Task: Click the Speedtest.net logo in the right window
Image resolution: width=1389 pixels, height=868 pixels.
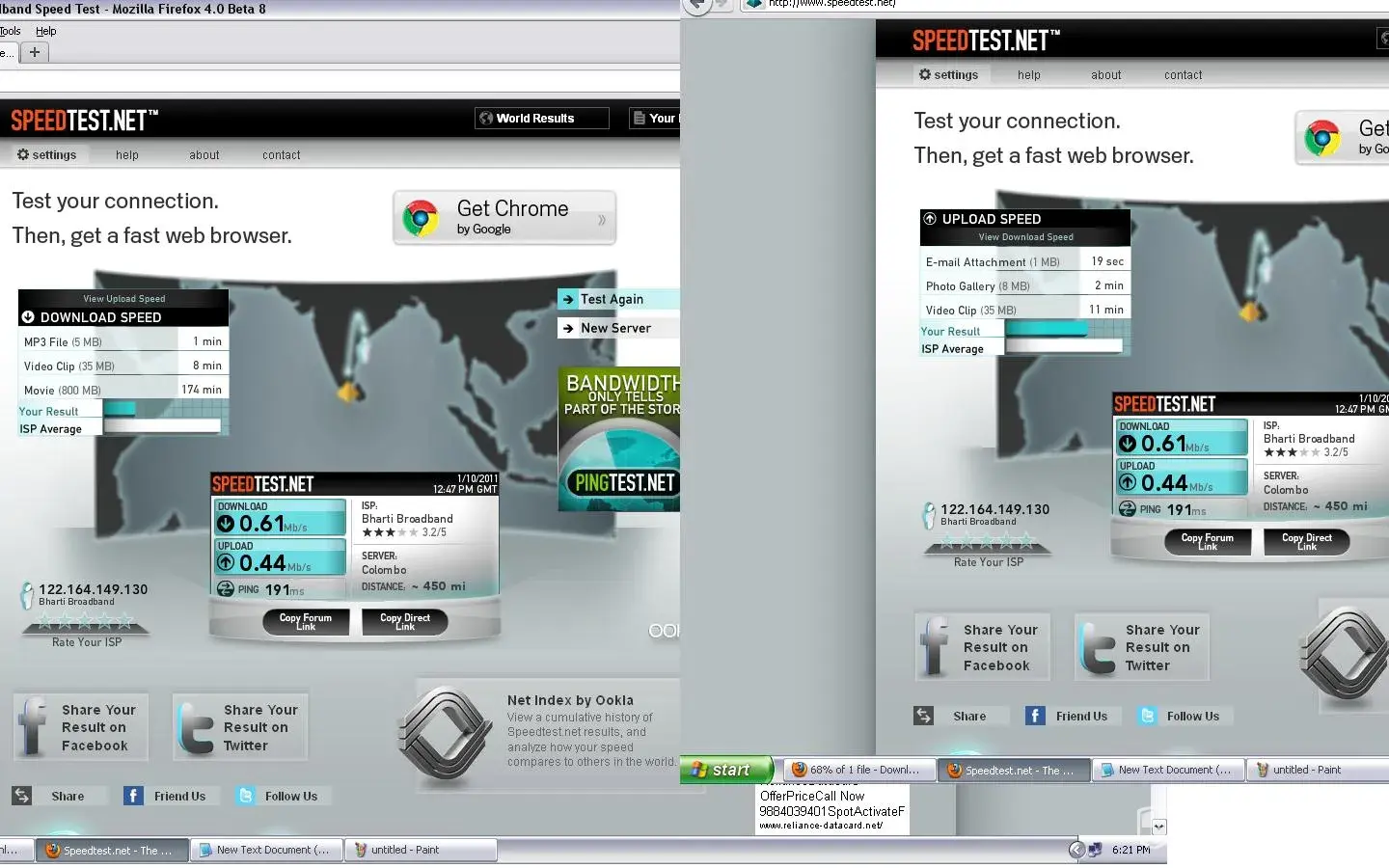Action: coord(986,41)
